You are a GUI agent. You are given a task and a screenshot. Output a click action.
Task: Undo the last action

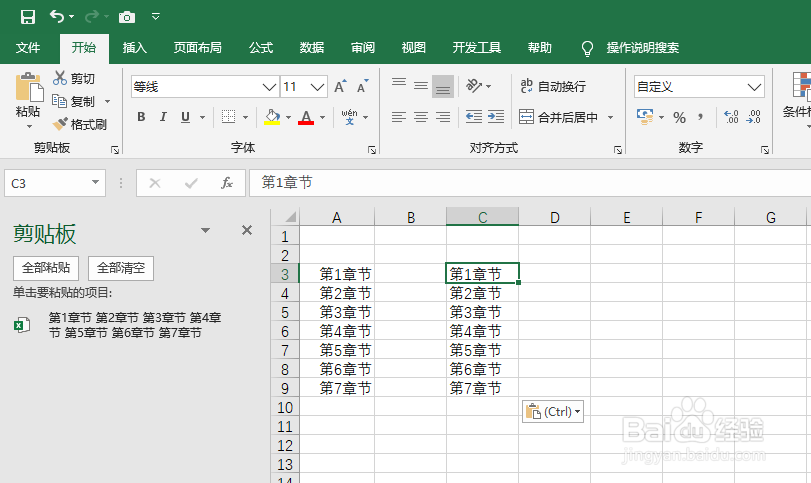tap(56, 17)
